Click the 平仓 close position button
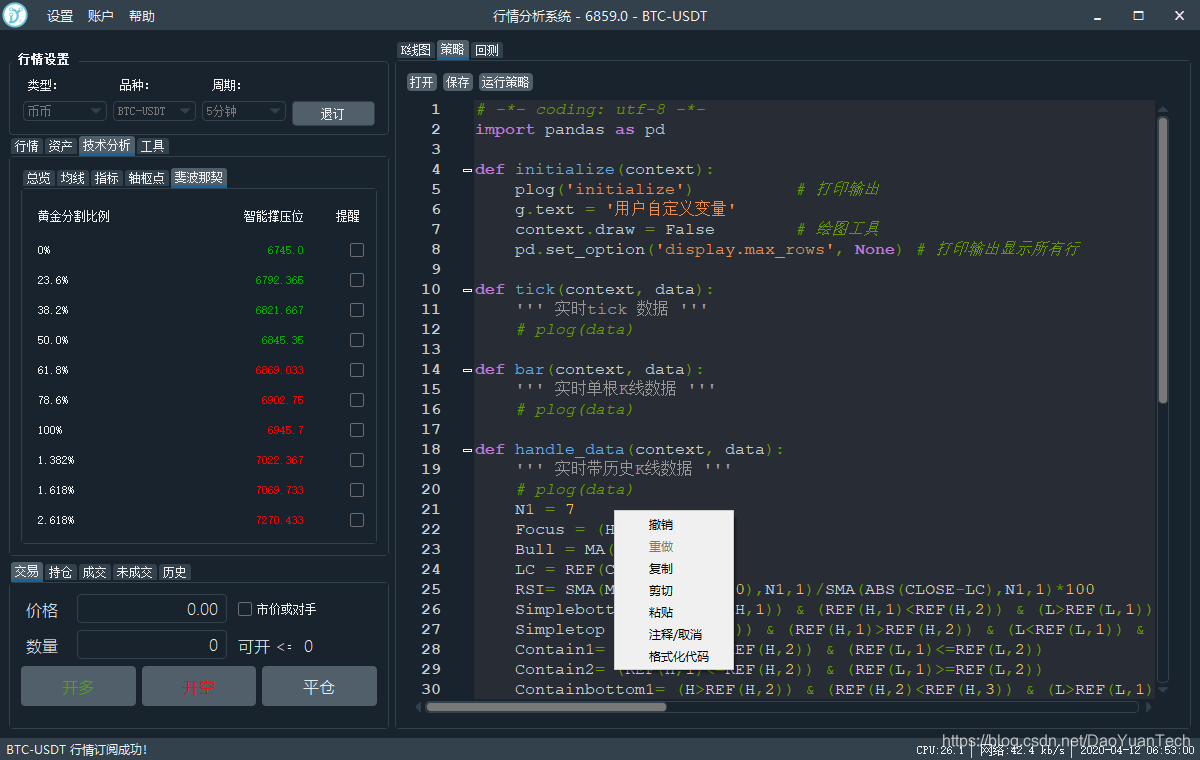The width and height of the screenshot is (1200, 760). (x=319, y=686)
